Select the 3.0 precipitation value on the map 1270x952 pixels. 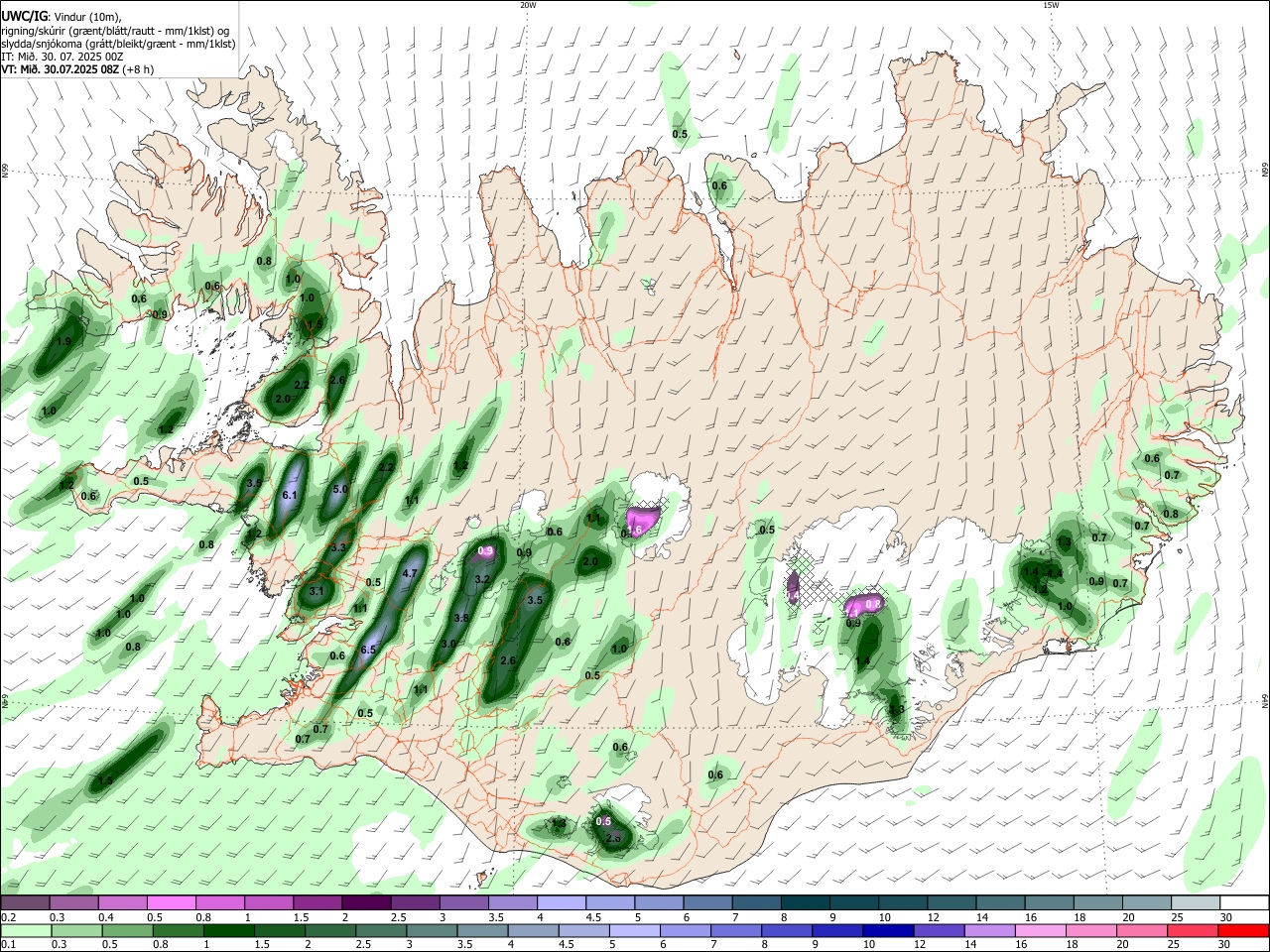click(448, 644)
